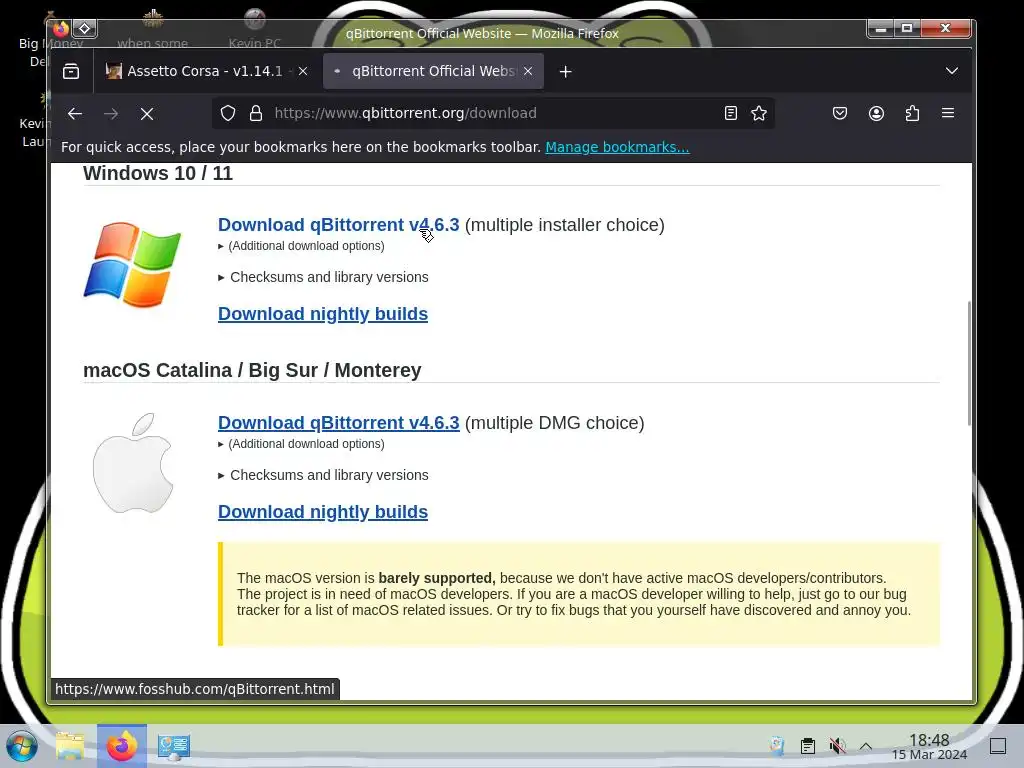
Task: Expand macOS Checksums and library versions
Action: pyautogui.click(x=323, y=475)
